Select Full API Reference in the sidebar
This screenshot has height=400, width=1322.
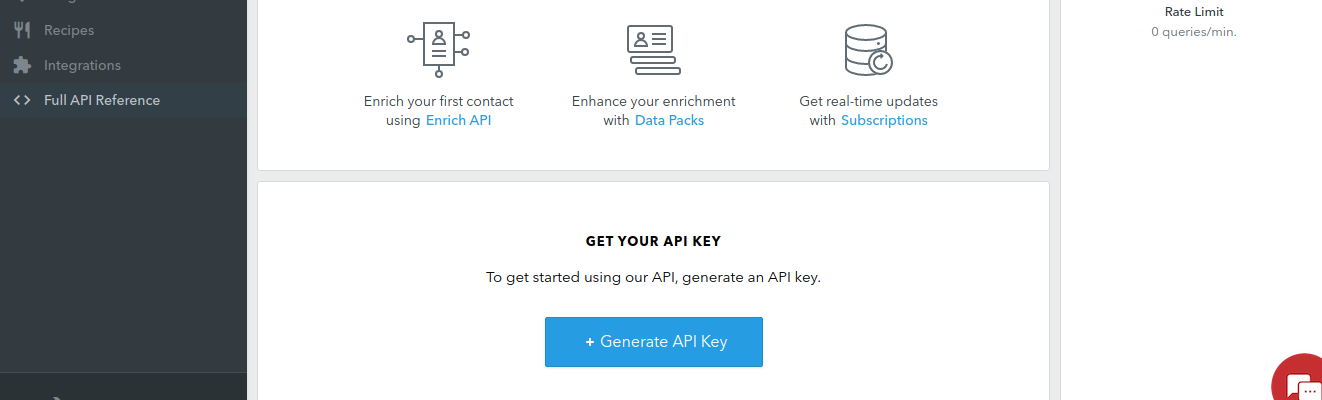(x=123, y=100)
